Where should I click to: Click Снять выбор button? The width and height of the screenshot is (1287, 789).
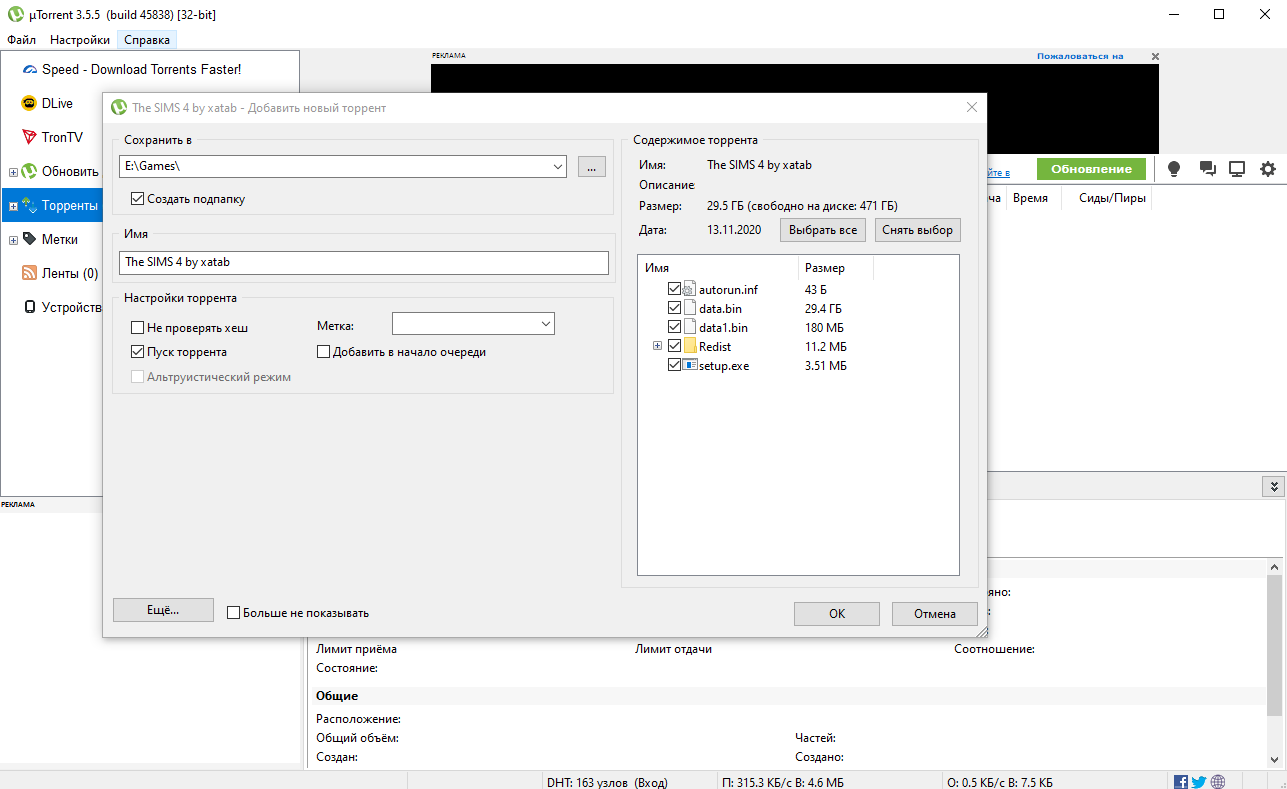click(918, 230)
